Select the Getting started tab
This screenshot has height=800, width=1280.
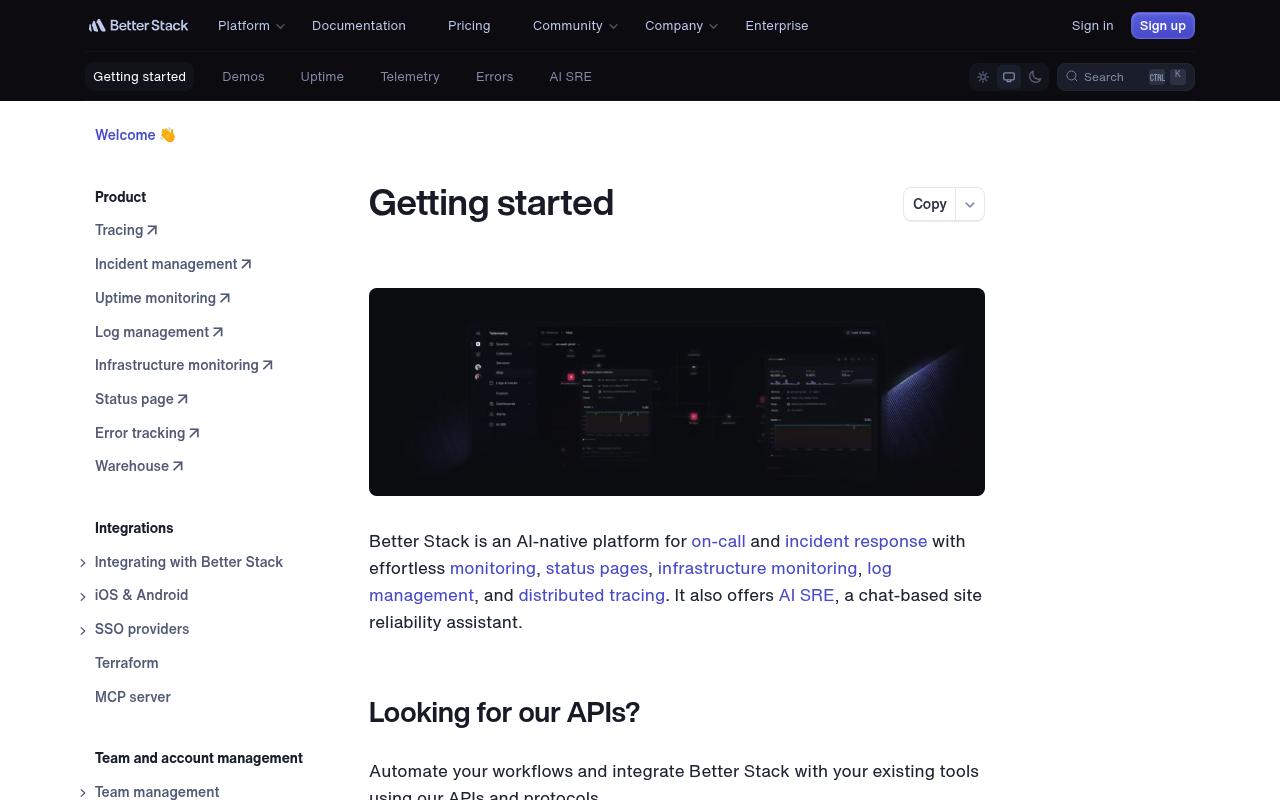pos(139,77)
